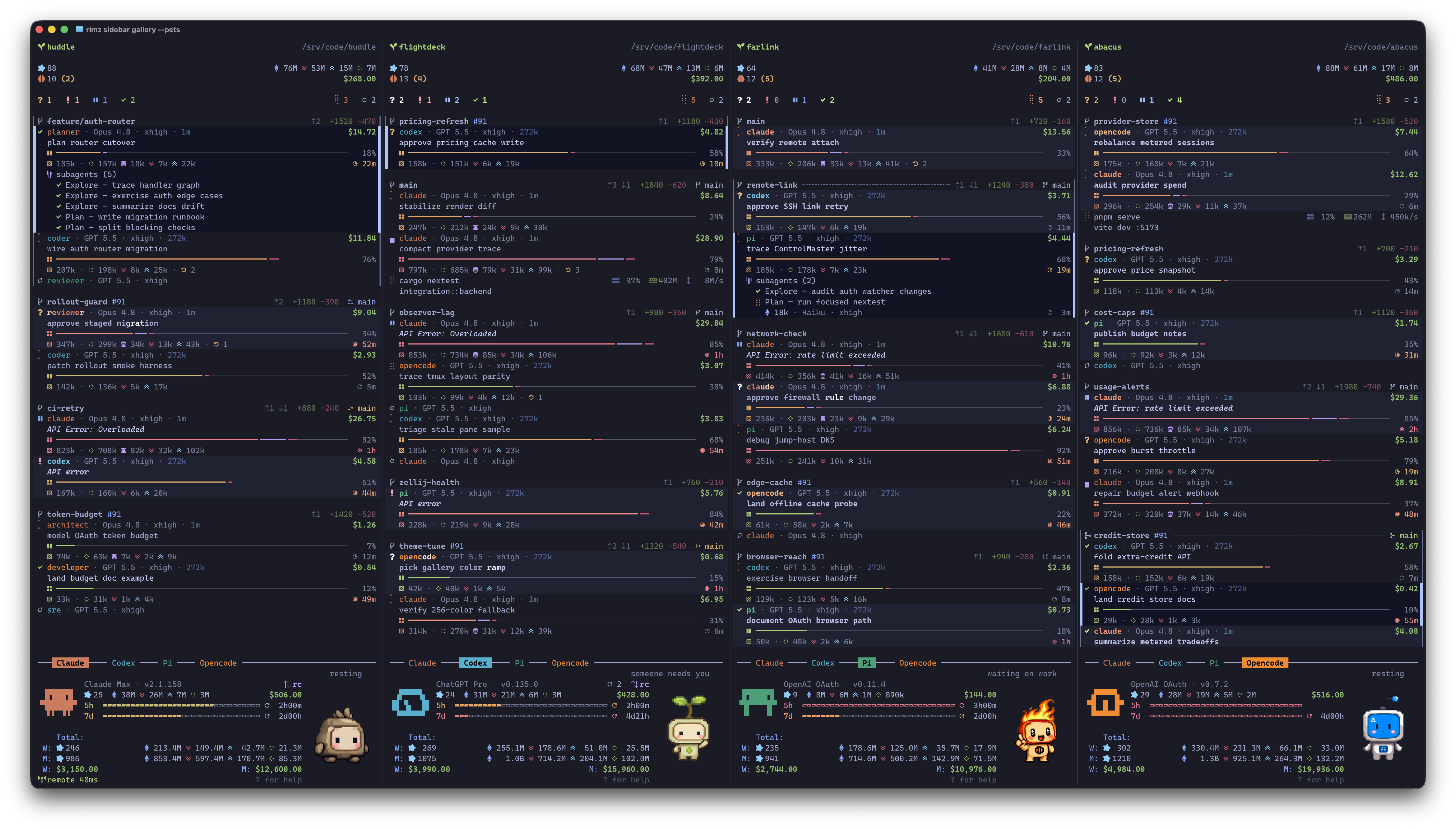
Task: Toggle the 'Plan – split blocking checks' checkmark
Action: point(59,228)
